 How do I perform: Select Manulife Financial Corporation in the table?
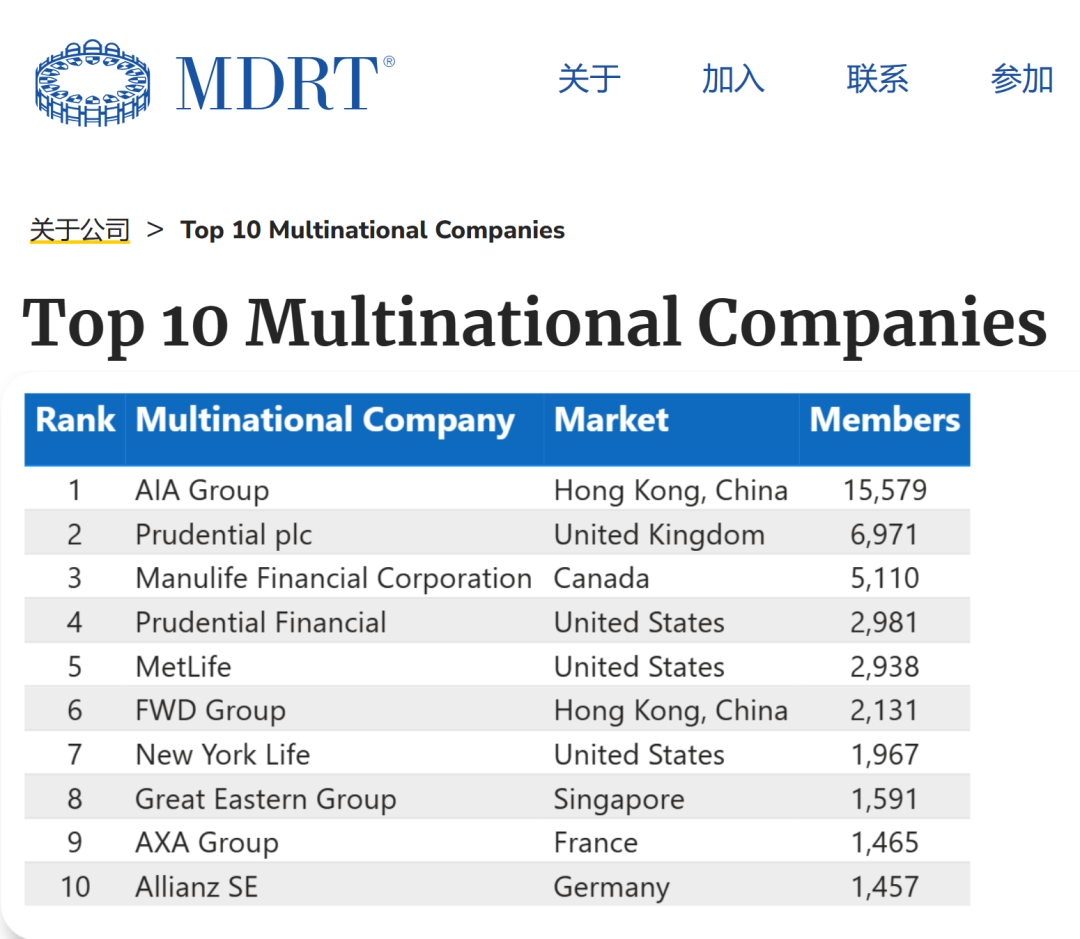click(332, 578)
